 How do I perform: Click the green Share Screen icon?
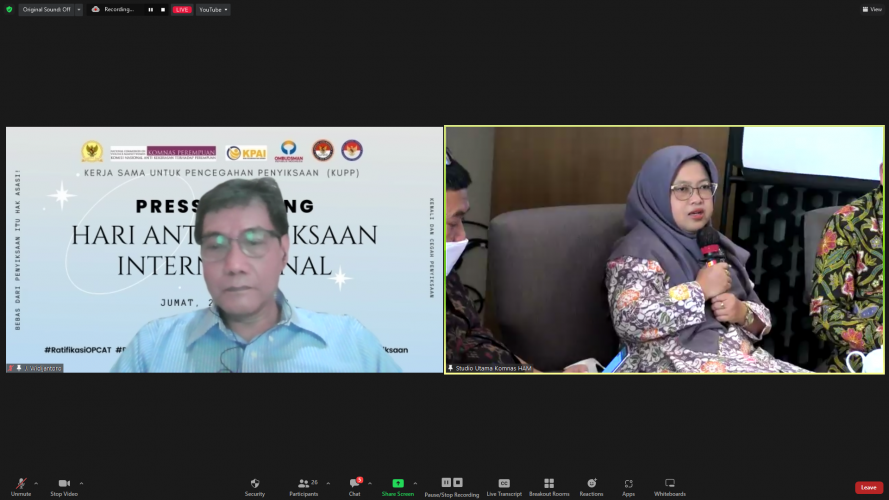397,484
